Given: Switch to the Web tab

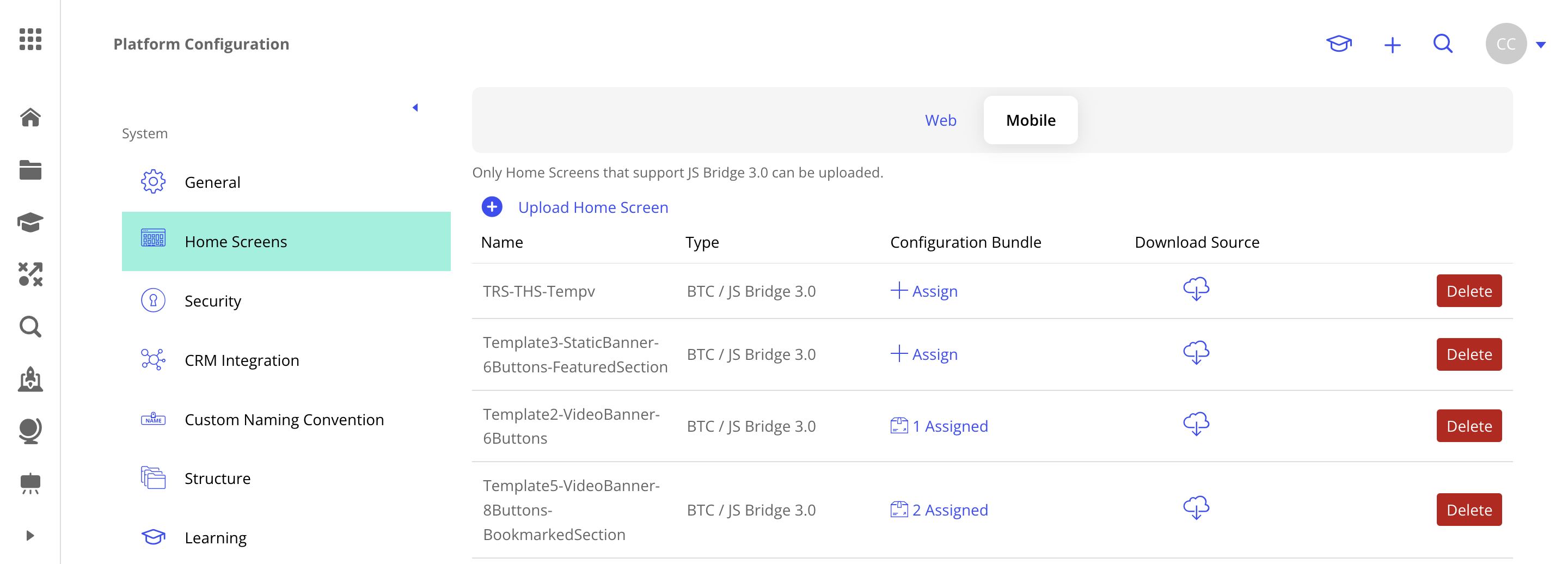Looking at the screenshot, I should [940, 120].
